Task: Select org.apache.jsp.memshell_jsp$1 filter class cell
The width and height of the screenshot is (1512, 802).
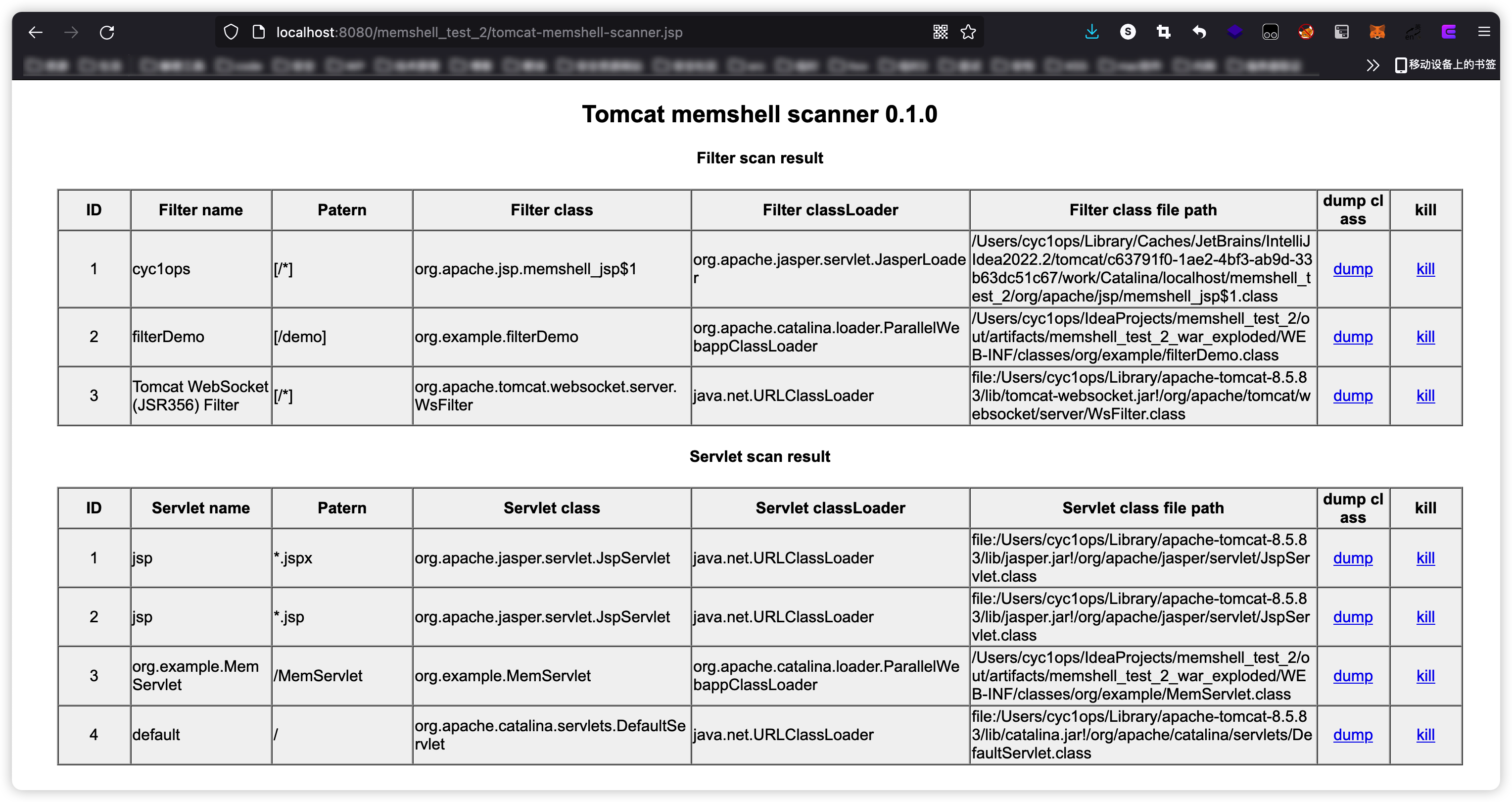Action: 551,269
